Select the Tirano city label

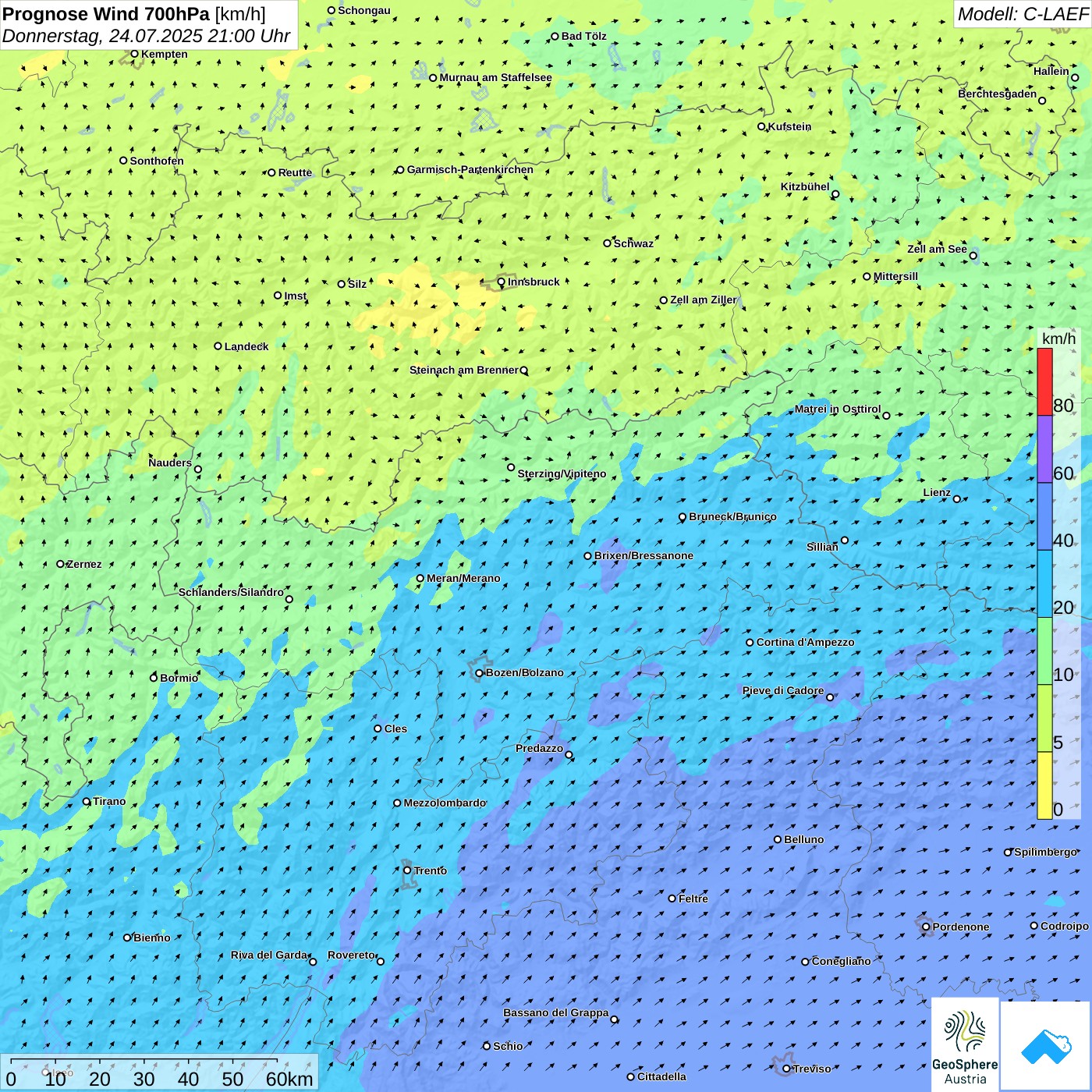(109, 801)
